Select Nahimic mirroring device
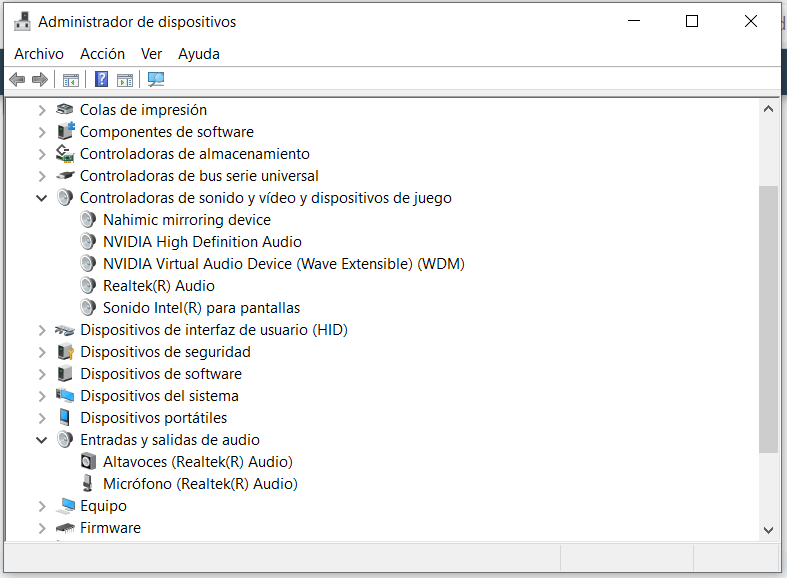The width and height of the screenshot is (787, 578). 187,220
